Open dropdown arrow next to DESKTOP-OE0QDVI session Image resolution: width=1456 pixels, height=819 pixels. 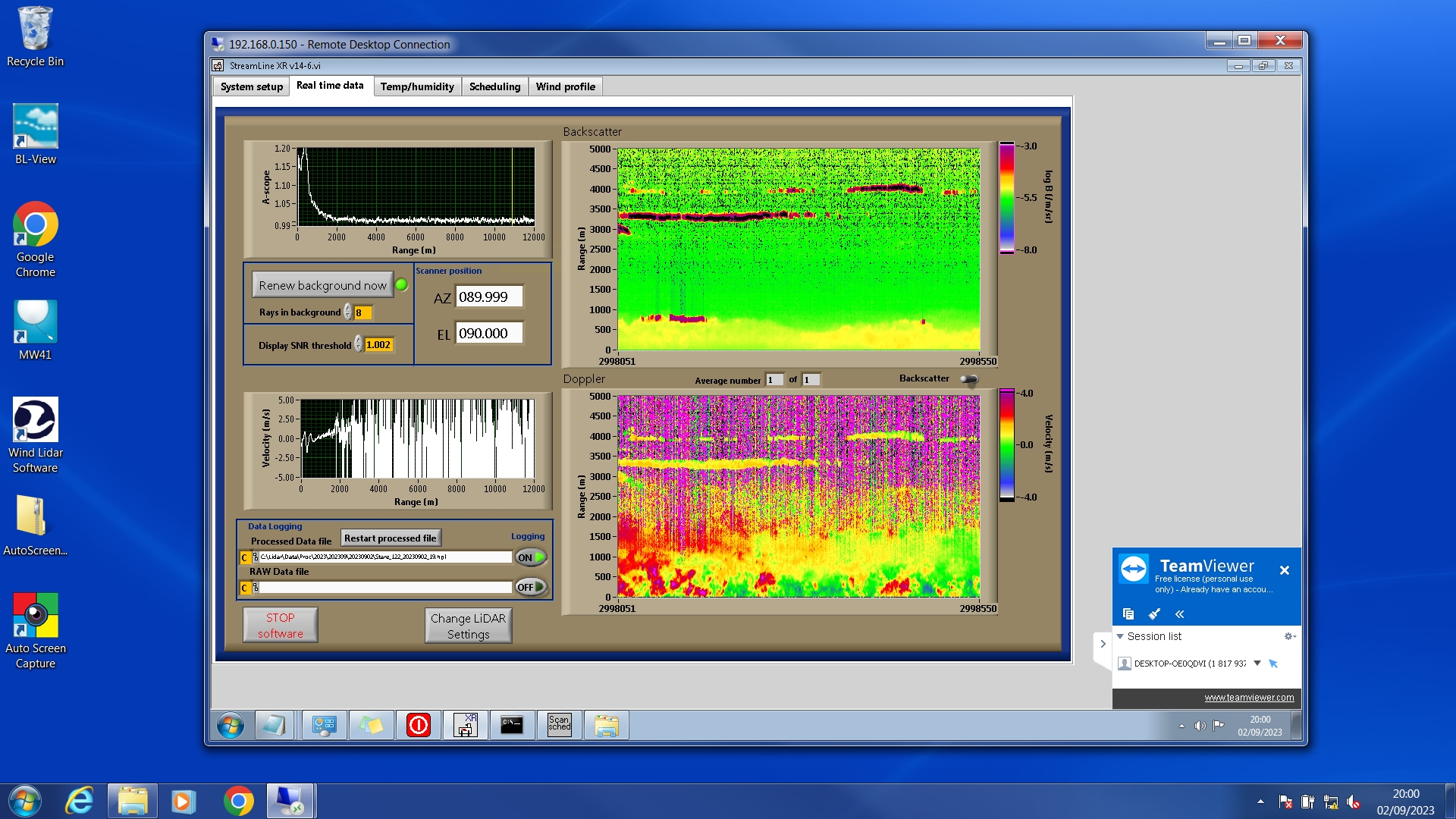pyautogui.click(x=1257, y=663)
